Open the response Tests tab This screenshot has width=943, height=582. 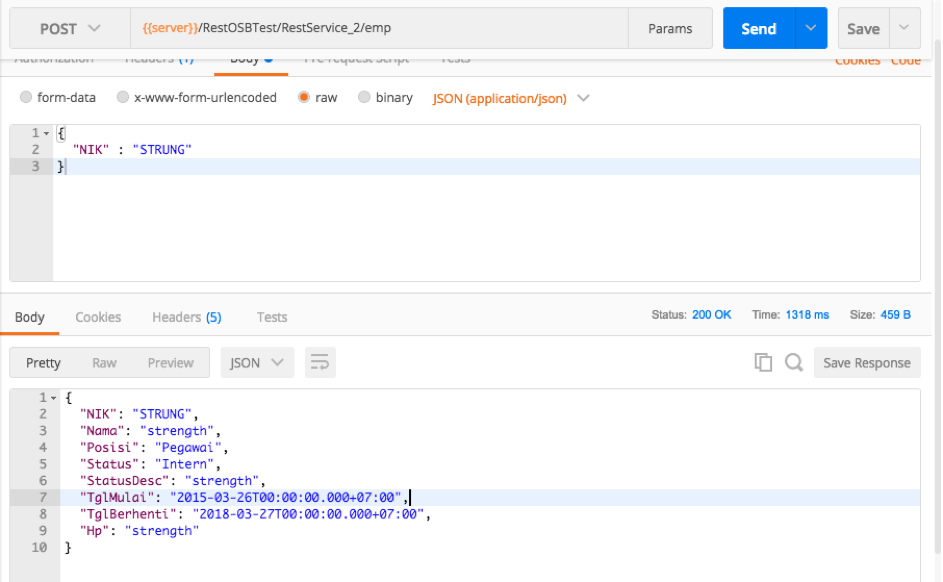[x=272, y=317]
